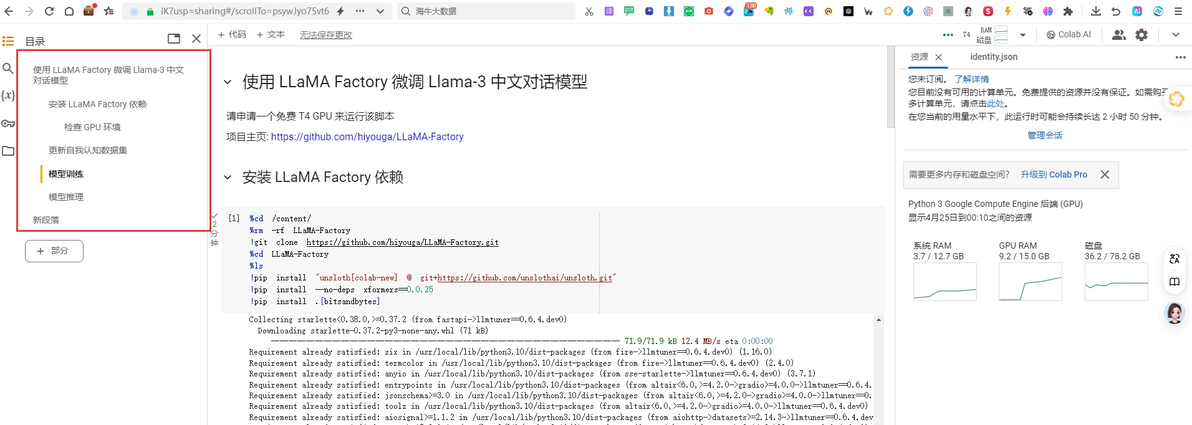
Task: Click the orange pentagon extension icon
Action: (889, 11)
